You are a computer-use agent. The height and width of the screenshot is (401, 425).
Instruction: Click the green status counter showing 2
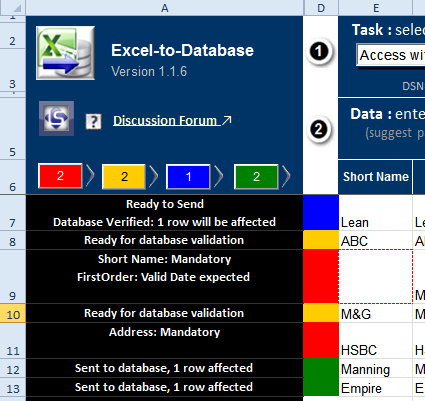(256, 176)
